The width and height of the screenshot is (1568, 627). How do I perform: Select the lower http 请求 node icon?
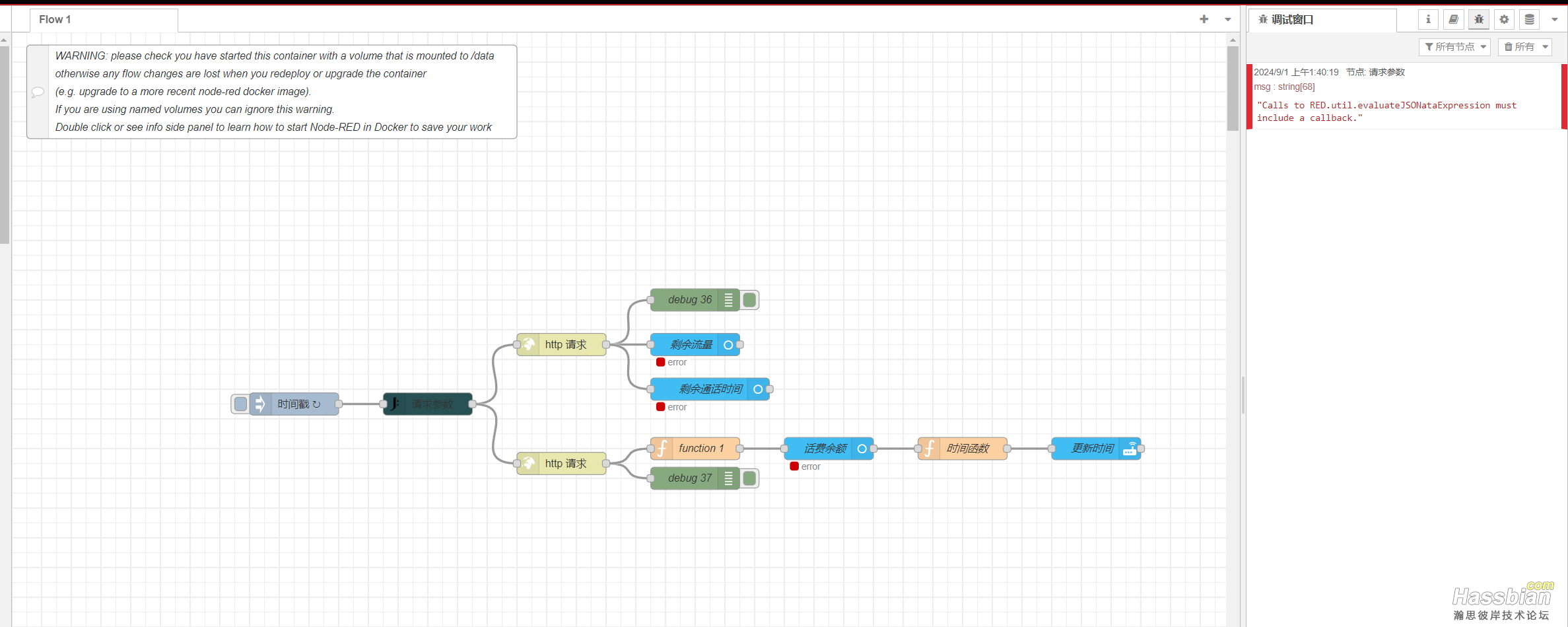tap(528, 463)
